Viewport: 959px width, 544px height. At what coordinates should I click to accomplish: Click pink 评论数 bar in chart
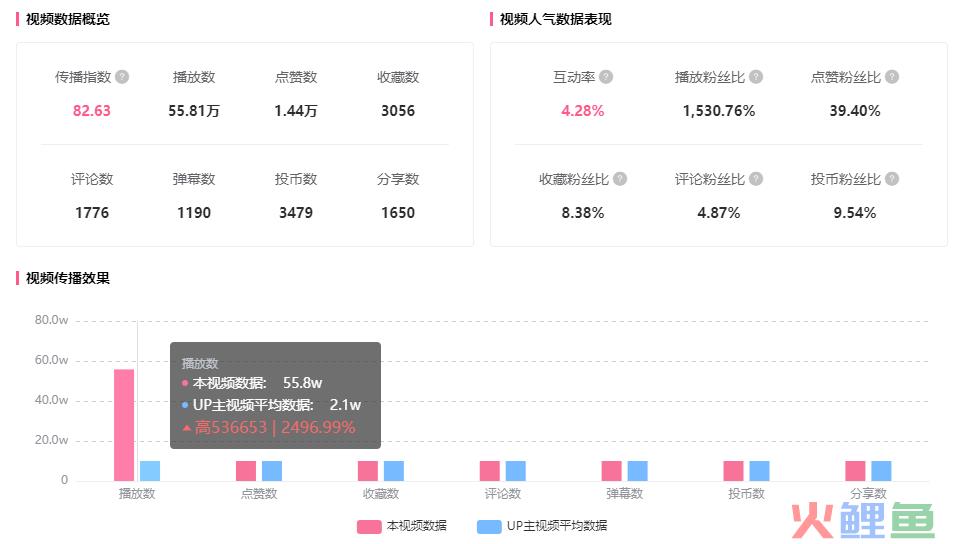coord(490,471)
